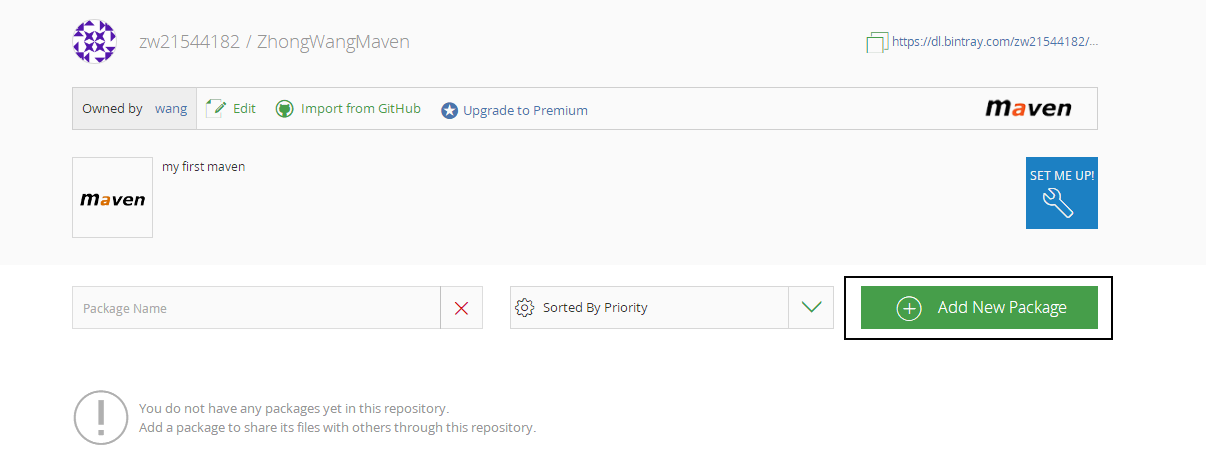The image size is (1206, 474).
Task: Clear the package name with red X
Action: pyautogui.click(x=461, y=308)
